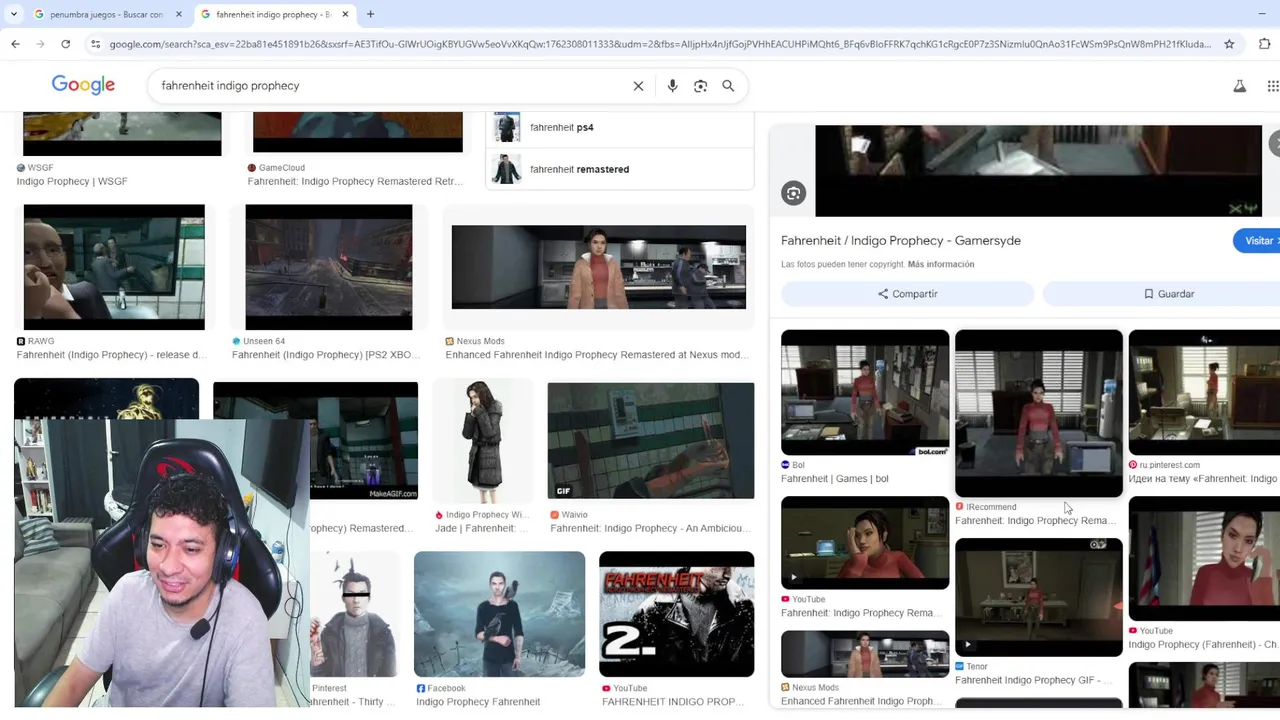Clear the search box with the X icon
This screenshot has width=1280, height=720.
[638, 86]
